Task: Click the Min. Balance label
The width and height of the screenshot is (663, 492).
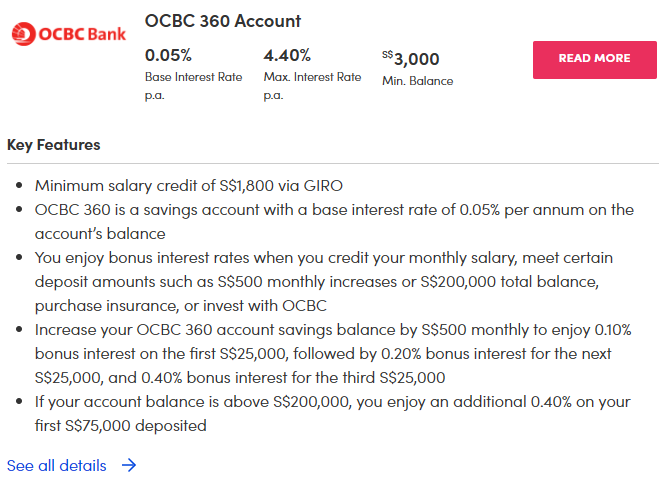Action: click(417, 81)
